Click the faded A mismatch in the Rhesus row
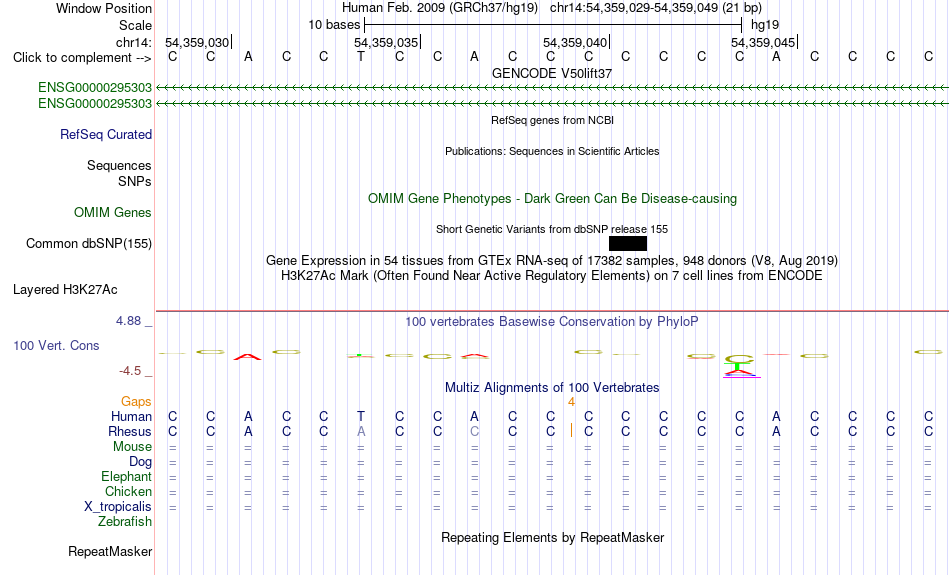Screen dimensions: 950x575 (x=361, y=431)
